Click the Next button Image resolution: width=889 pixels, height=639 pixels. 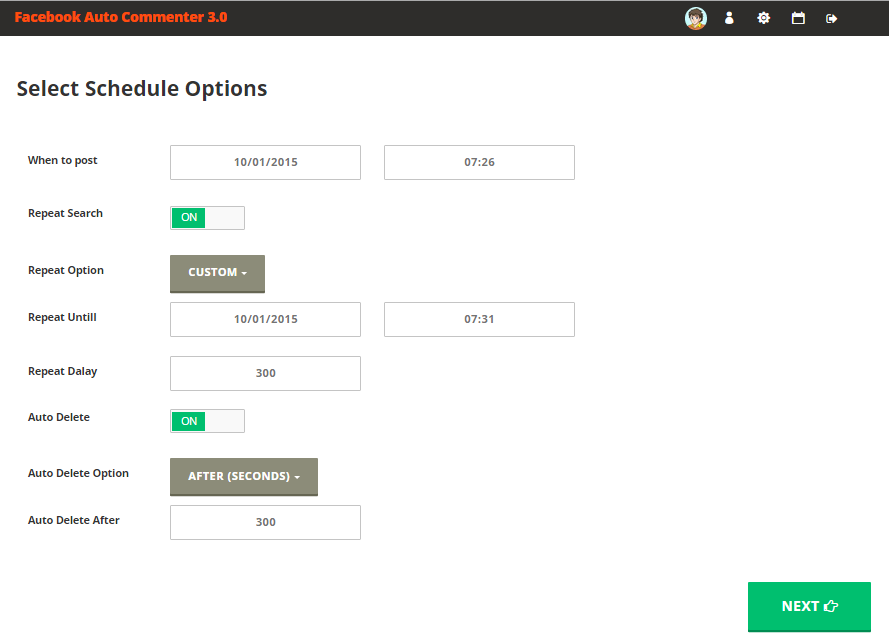tap(809, 606)
